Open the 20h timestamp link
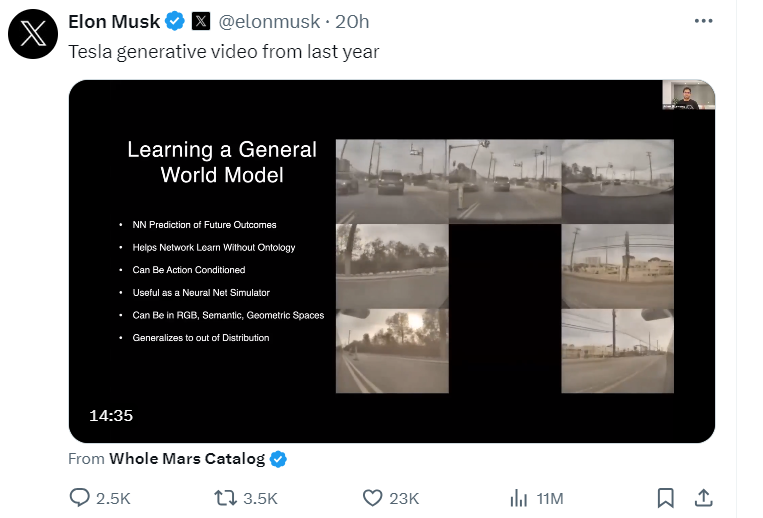Image resolution: width=763 pixels, height=518 pixels. [x=351, y=21]
